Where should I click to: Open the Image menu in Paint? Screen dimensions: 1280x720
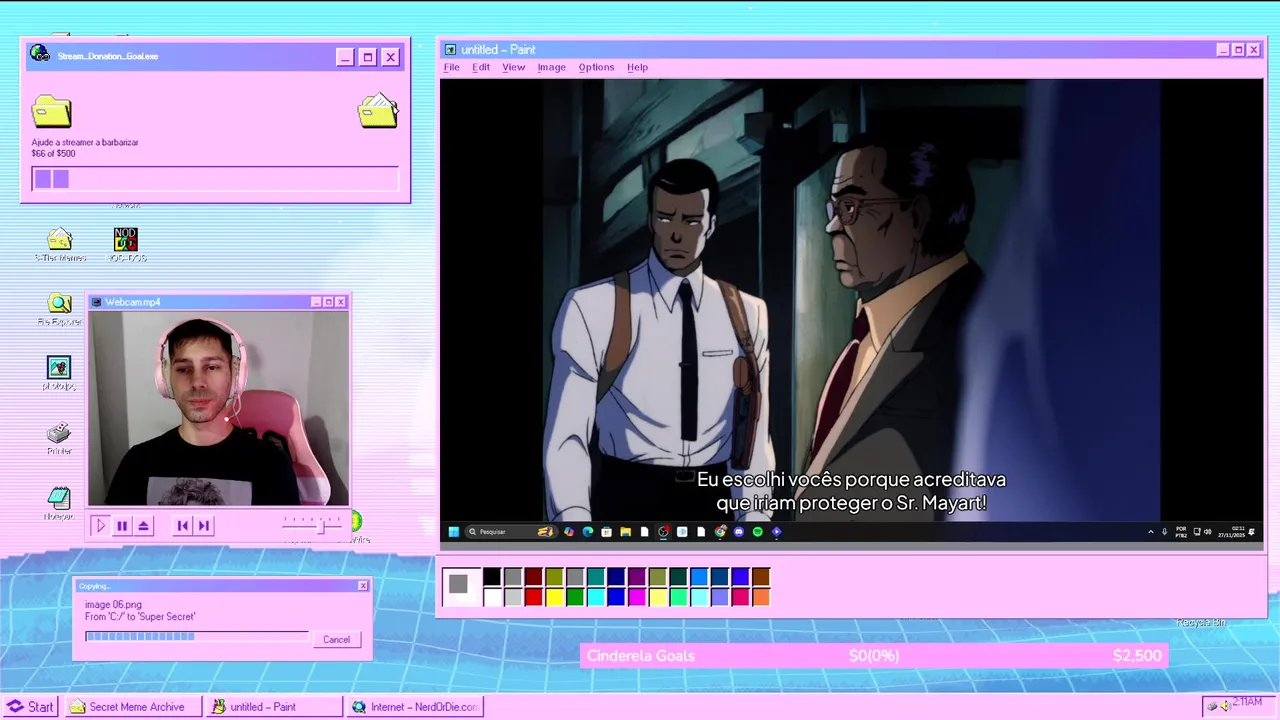(552, 67)
